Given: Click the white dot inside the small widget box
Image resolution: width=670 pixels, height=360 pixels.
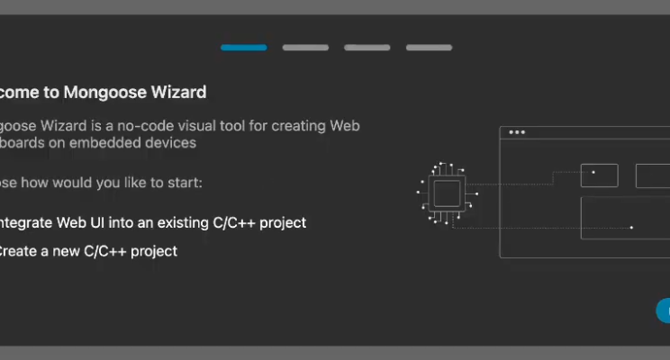Looking at the screenshot, I should [x=593, y=172].
